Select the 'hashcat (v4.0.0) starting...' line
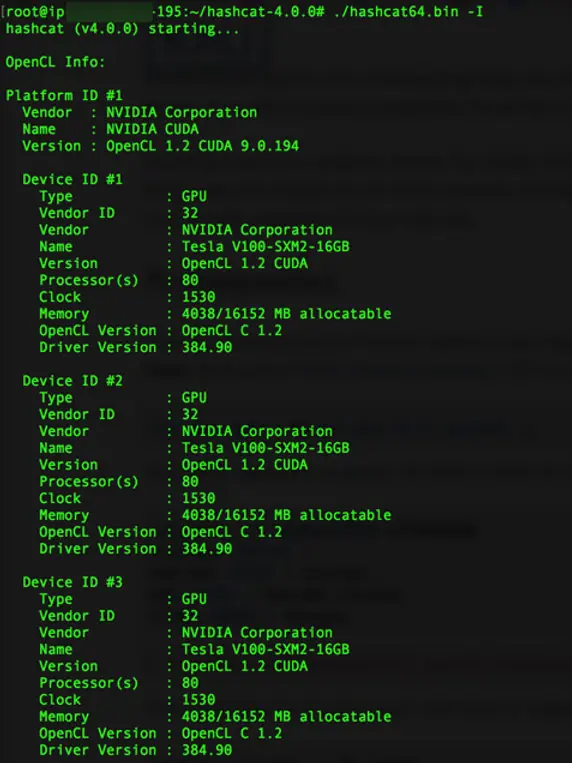This screenshot has height=763, width=572. pos(122,29)
